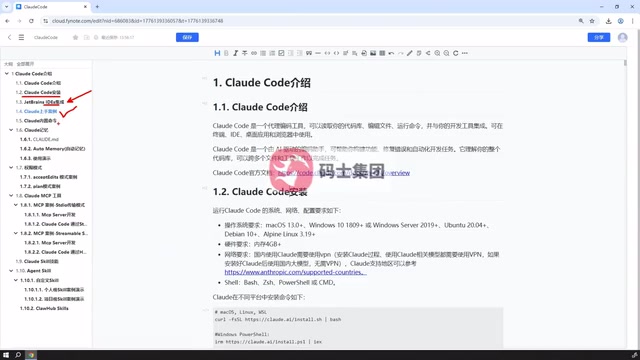This screenshot has height=360, width=640.
Task: Collapse '1.8. Claude MCP 工具' outline node
Action: 11,196
